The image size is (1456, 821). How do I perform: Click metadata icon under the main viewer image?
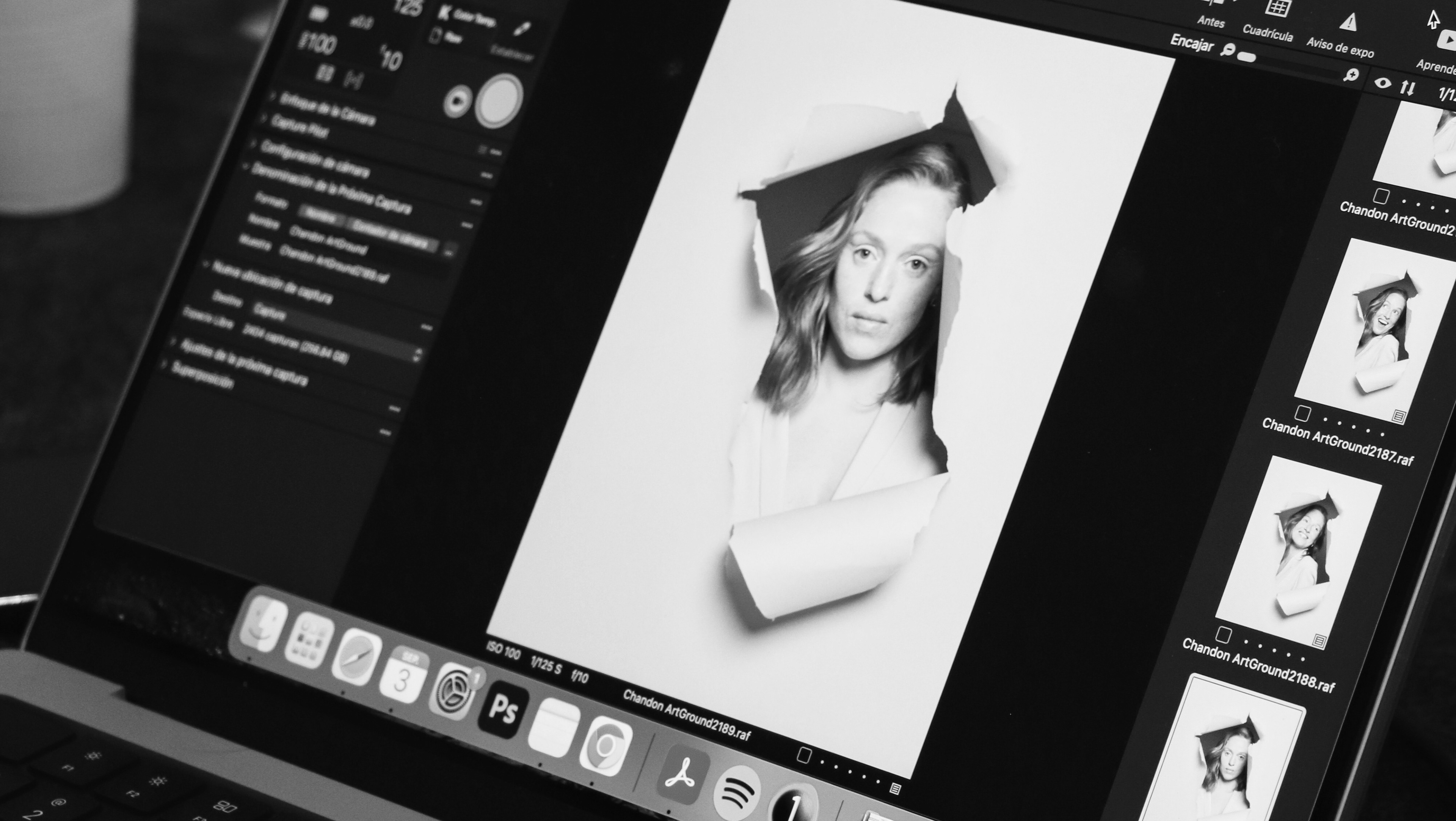pyautogui.click(x=895, y=788)
